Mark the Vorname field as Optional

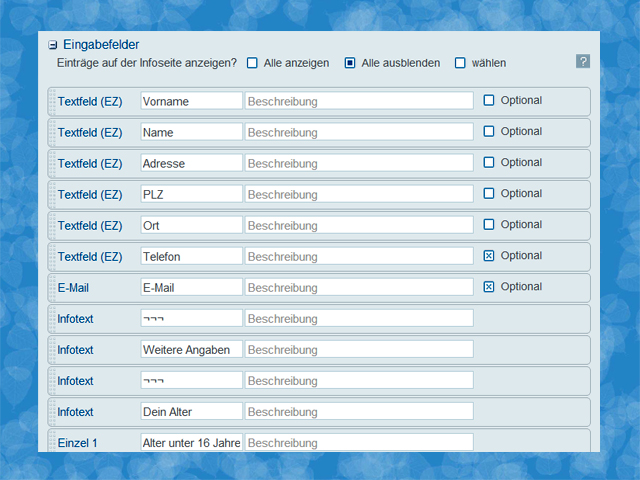pyautogui.click(x=489, y=100)
